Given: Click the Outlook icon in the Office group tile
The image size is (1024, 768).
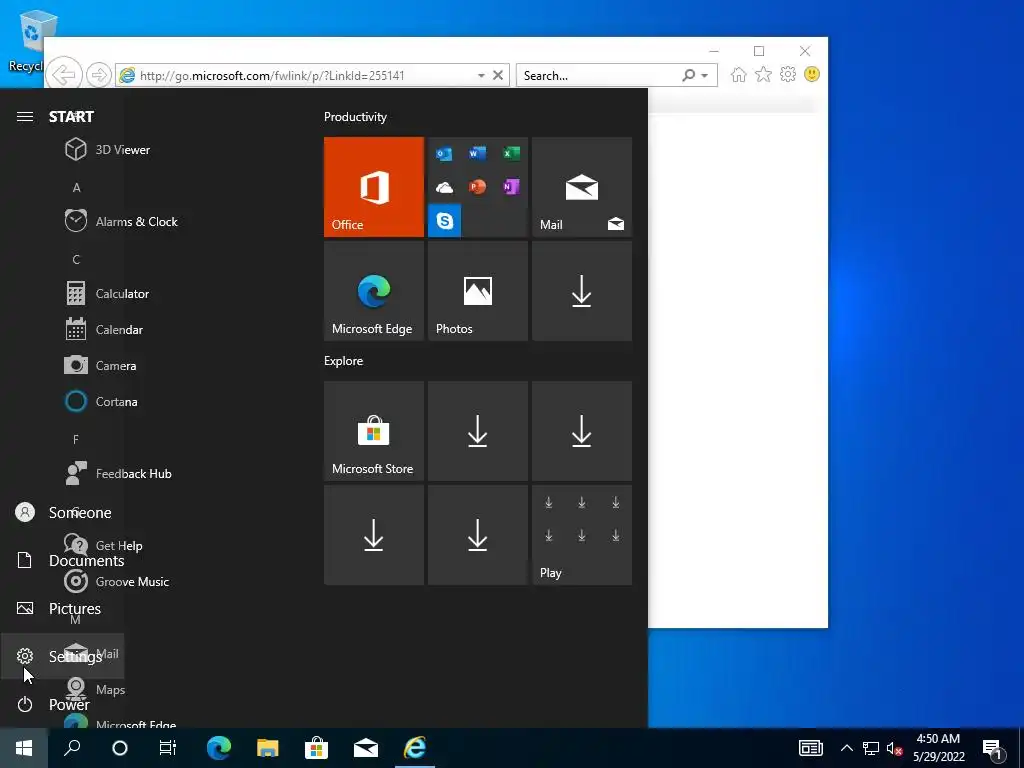Looking at the screenshot, I should tap(444, 154).
